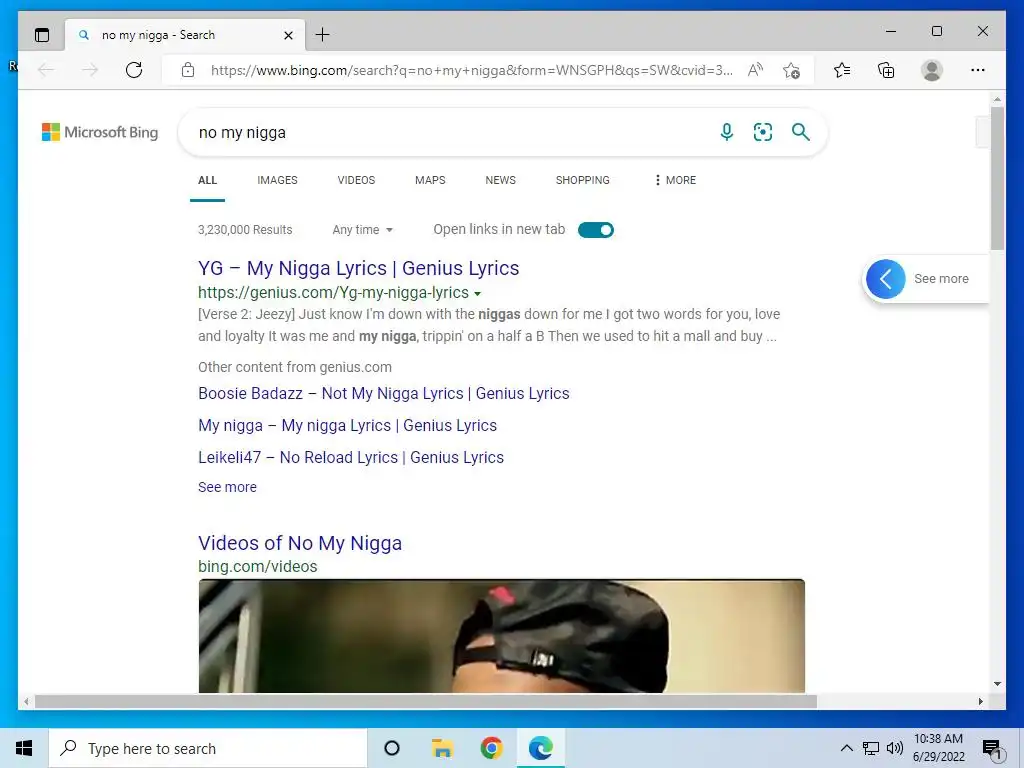This screenshot has width=1024, height=768.
Task: Open the Any time filter dropdown
Action: click(x=362, y=230)
